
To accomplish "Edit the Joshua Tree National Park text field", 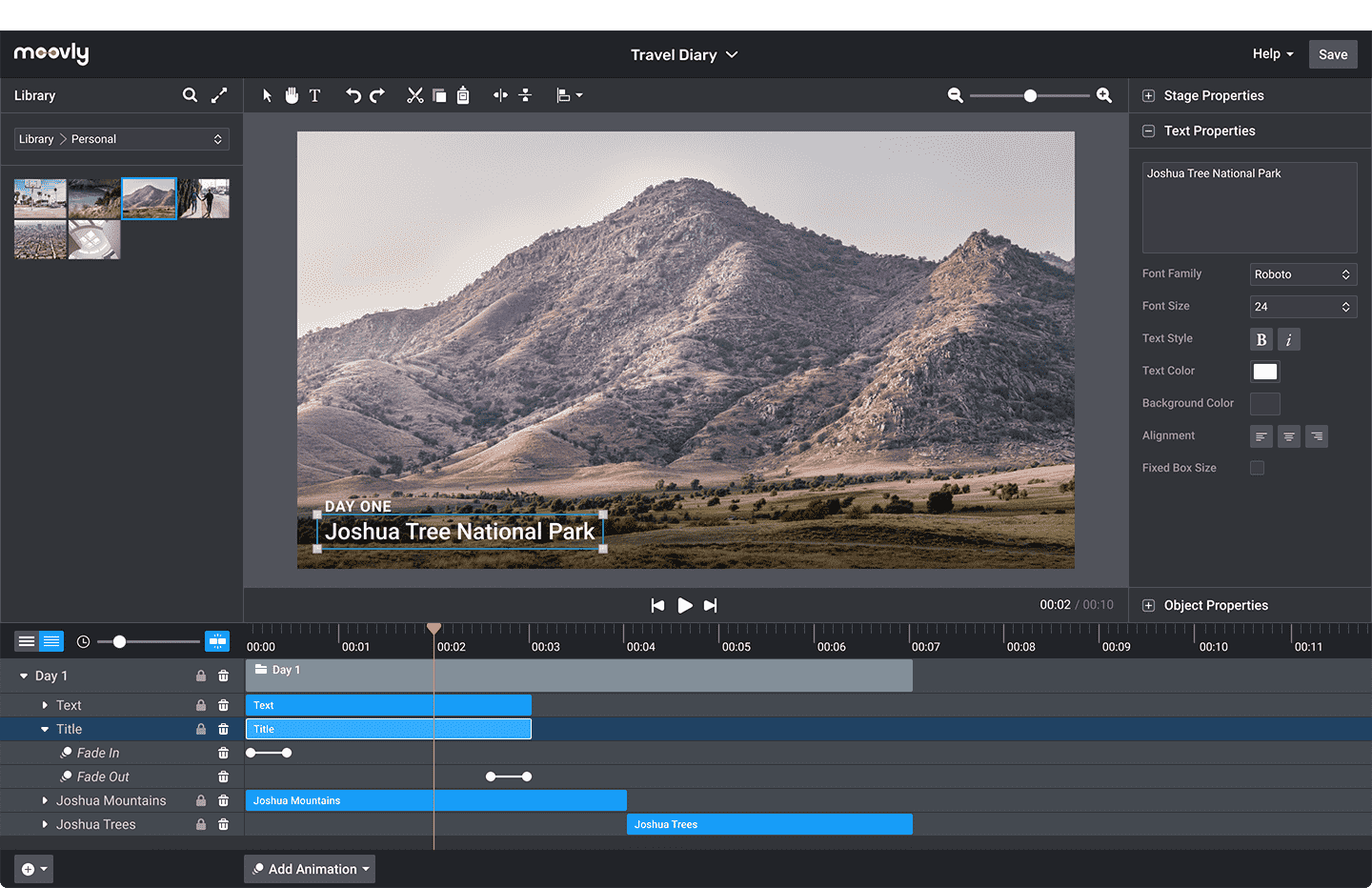I will tap(1250, 208).
